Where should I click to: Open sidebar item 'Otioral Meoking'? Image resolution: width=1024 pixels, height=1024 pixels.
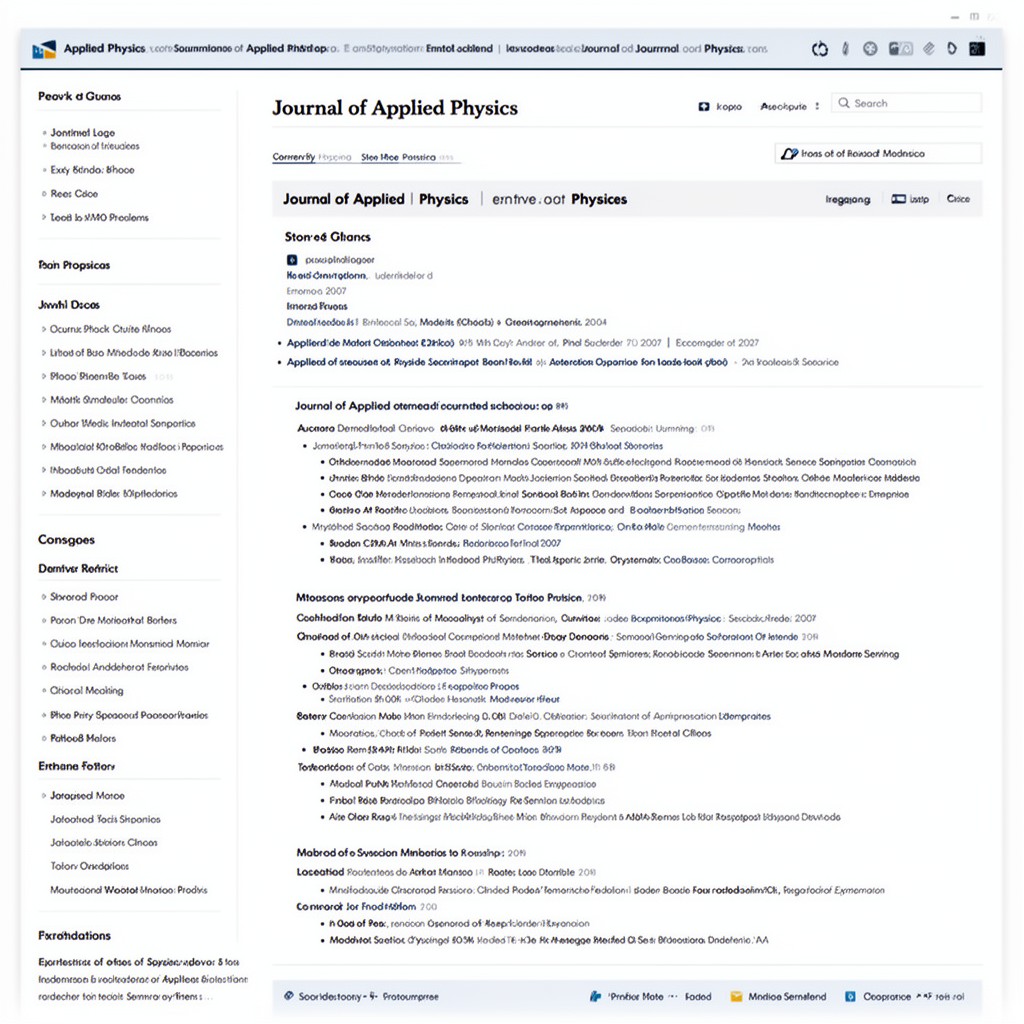click(x=87, y=690)
